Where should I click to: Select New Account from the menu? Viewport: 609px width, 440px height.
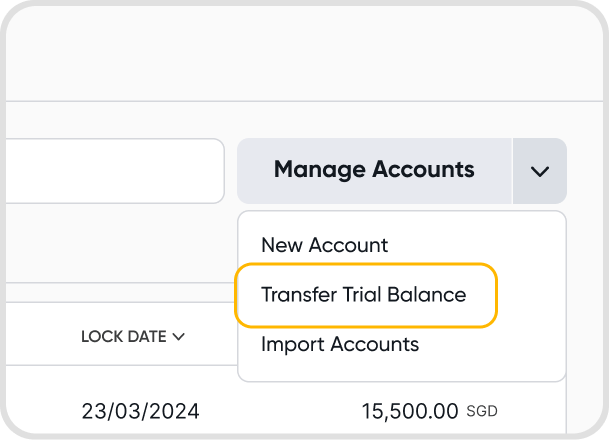[324, 244]
